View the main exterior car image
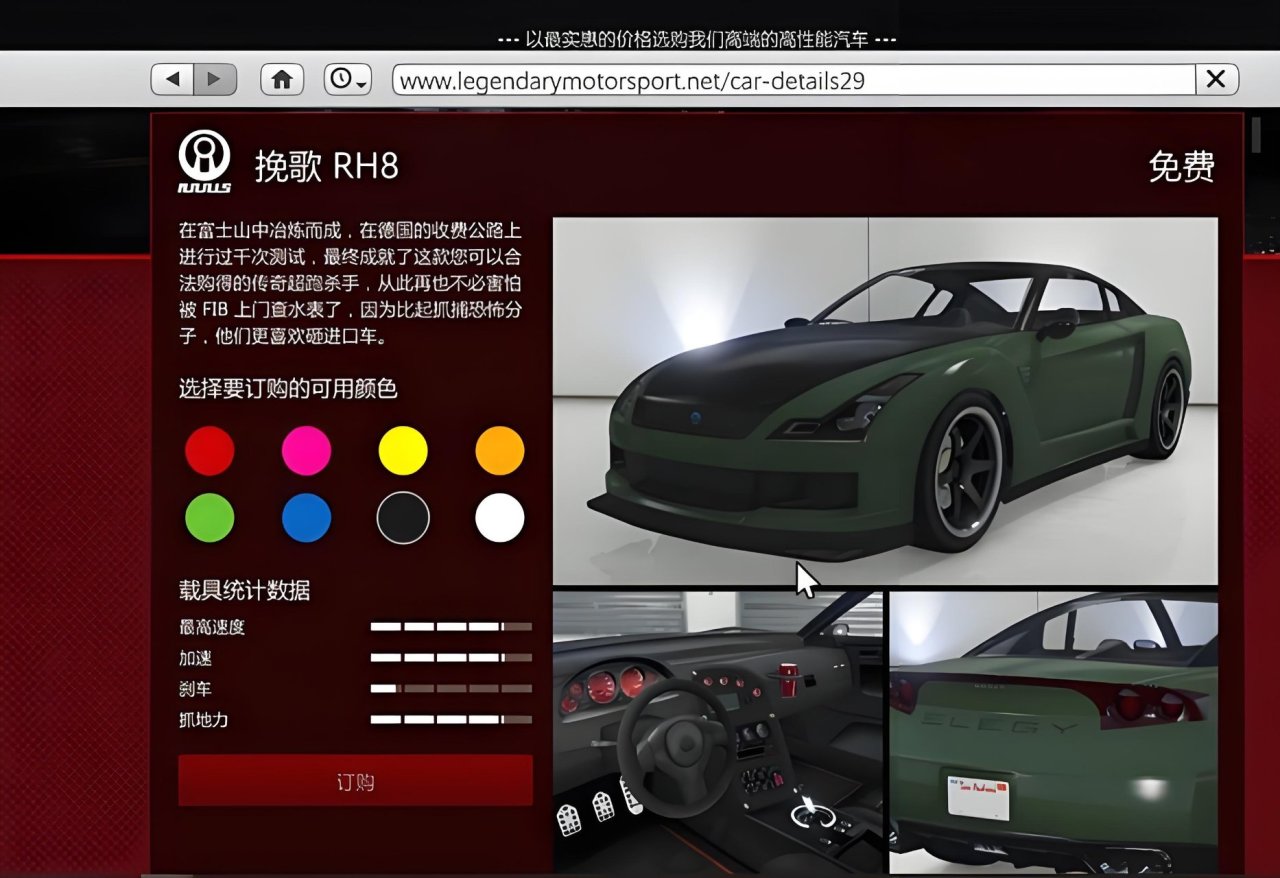The width and height of the screenshot is (1280, 878). pos(885,400)
